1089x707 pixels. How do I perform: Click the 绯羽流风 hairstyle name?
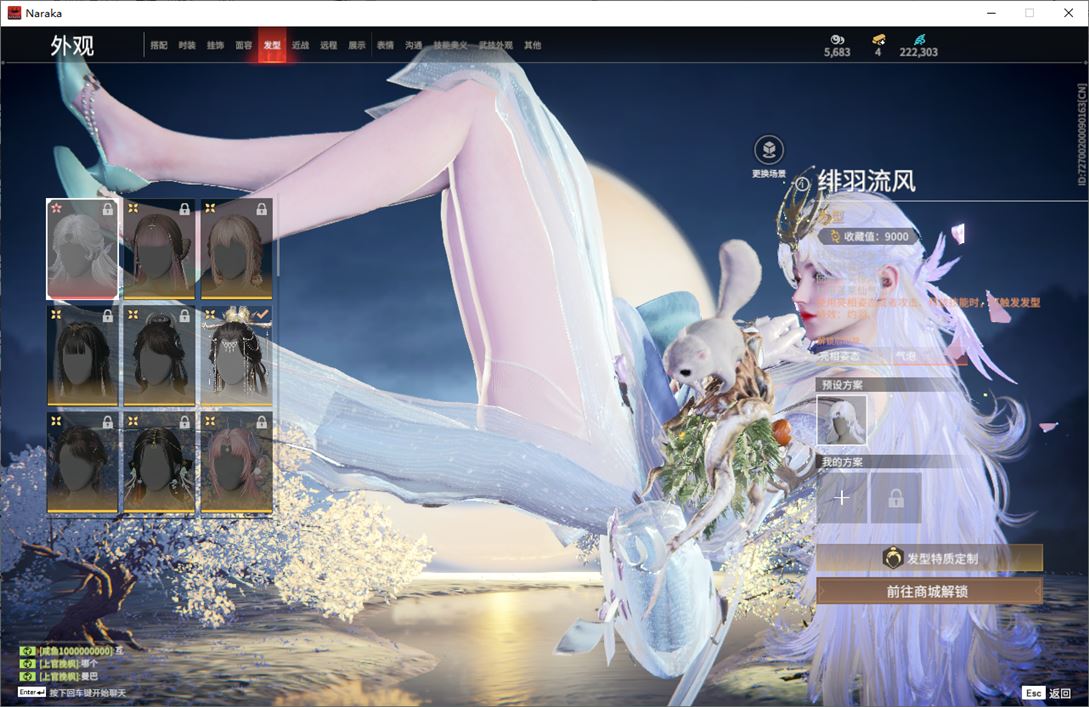pyautogui.click(x=867, y=181)
